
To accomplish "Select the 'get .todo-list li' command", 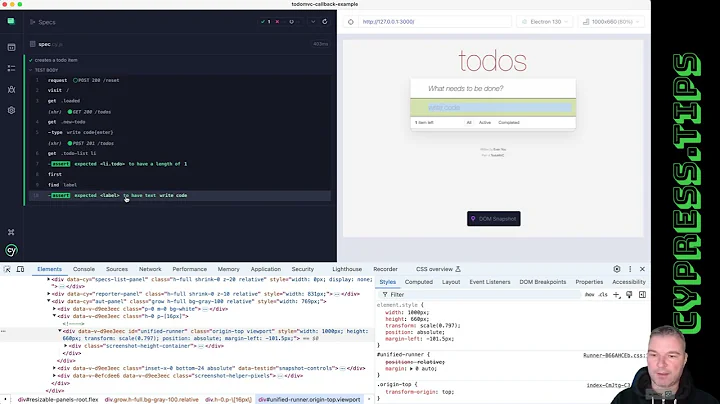I will (x=180, y=153).
